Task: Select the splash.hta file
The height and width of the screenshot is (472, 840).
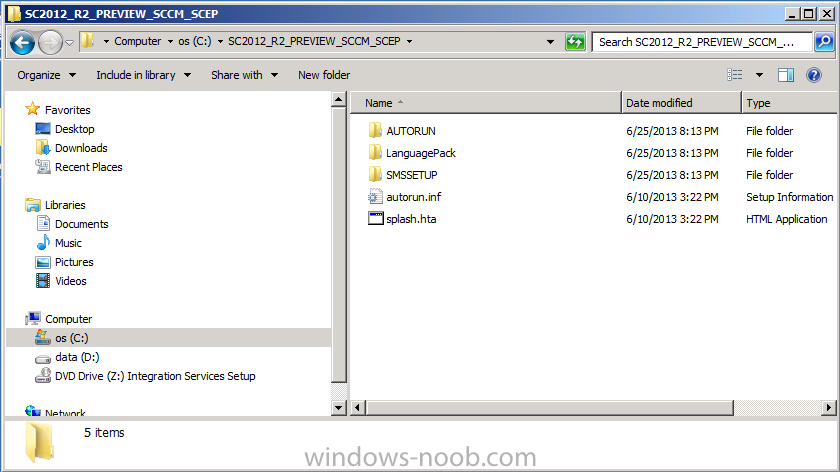Action: pos(411,219)
